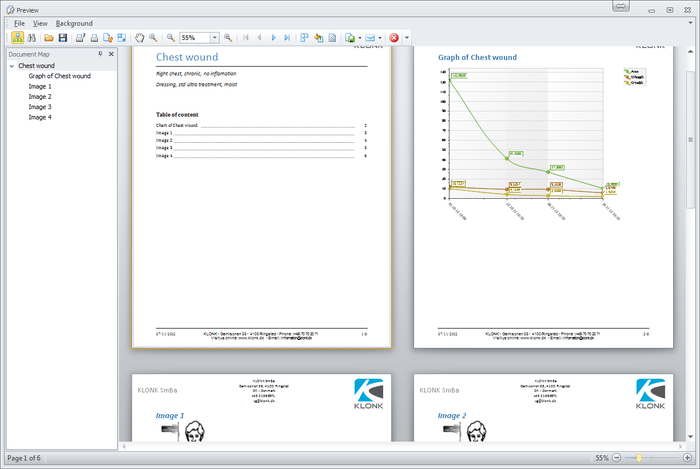Image resolution: width=700 pixels, height=469 pixels.
Task: Click the Send via e-mail icon
Action: tap(370, 38)
